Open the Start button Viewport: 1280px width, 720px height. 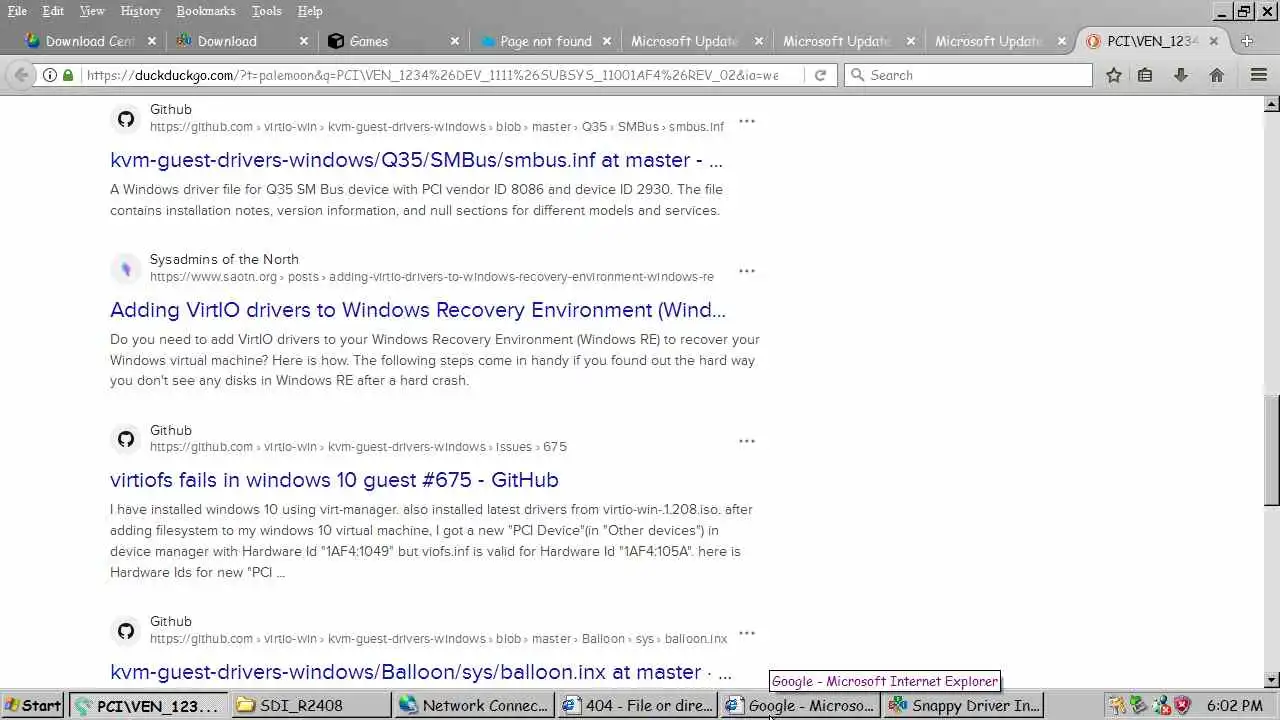click(x=33, y=705)
